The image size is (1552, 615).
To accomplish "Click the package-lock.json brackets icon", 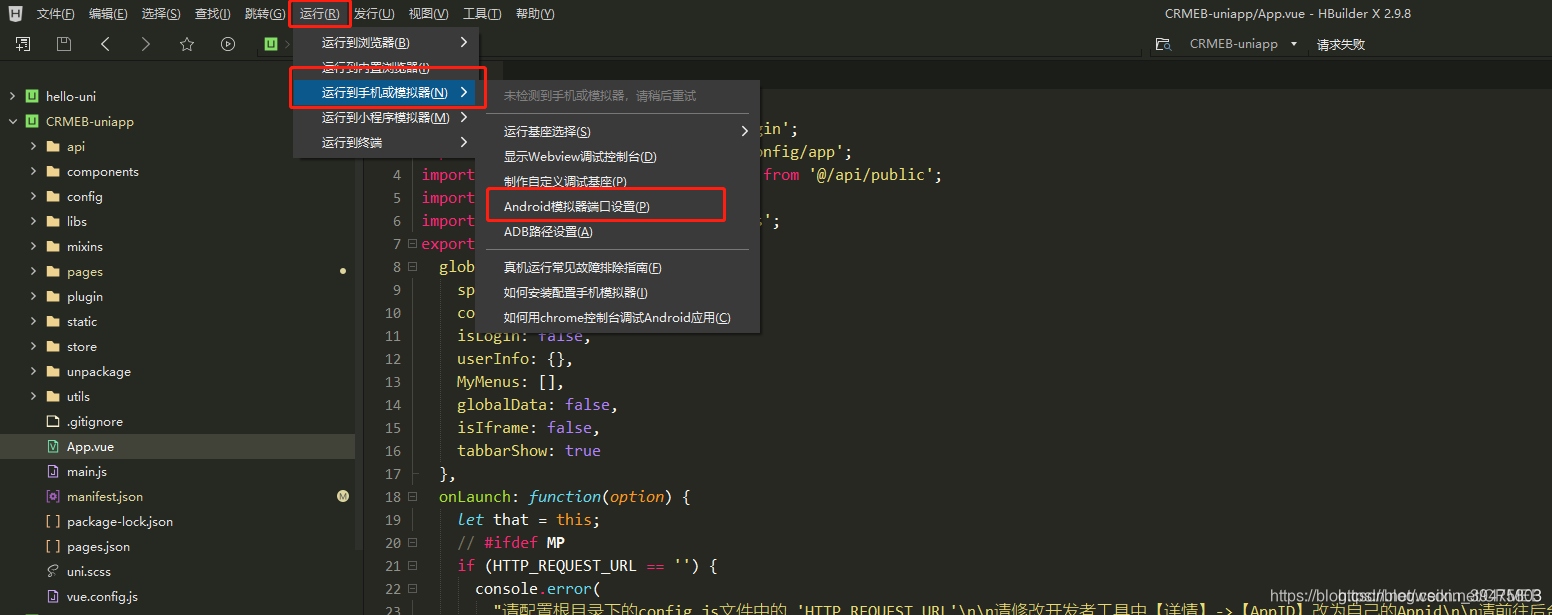I will pos(53,521).
